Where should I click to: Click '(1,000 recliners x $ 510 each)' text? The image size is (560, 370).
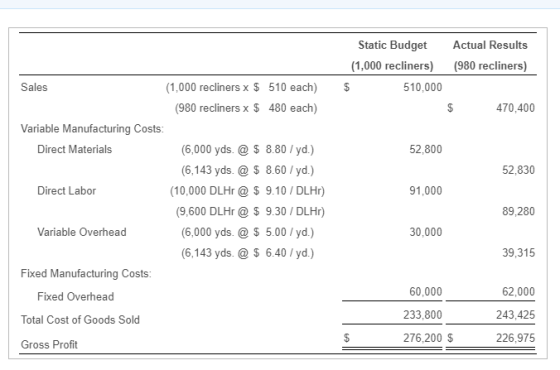(241, 87)
